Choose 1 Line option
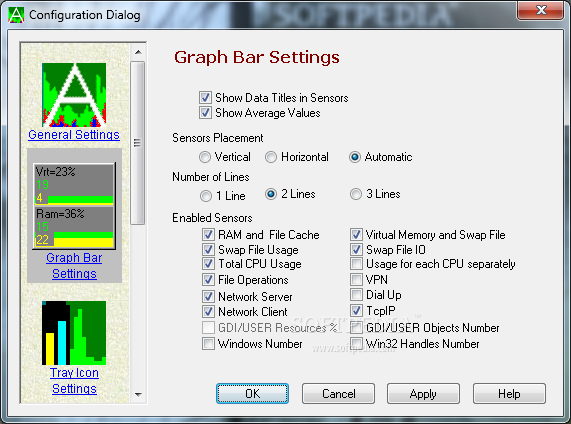 click(x=206, y=196)
